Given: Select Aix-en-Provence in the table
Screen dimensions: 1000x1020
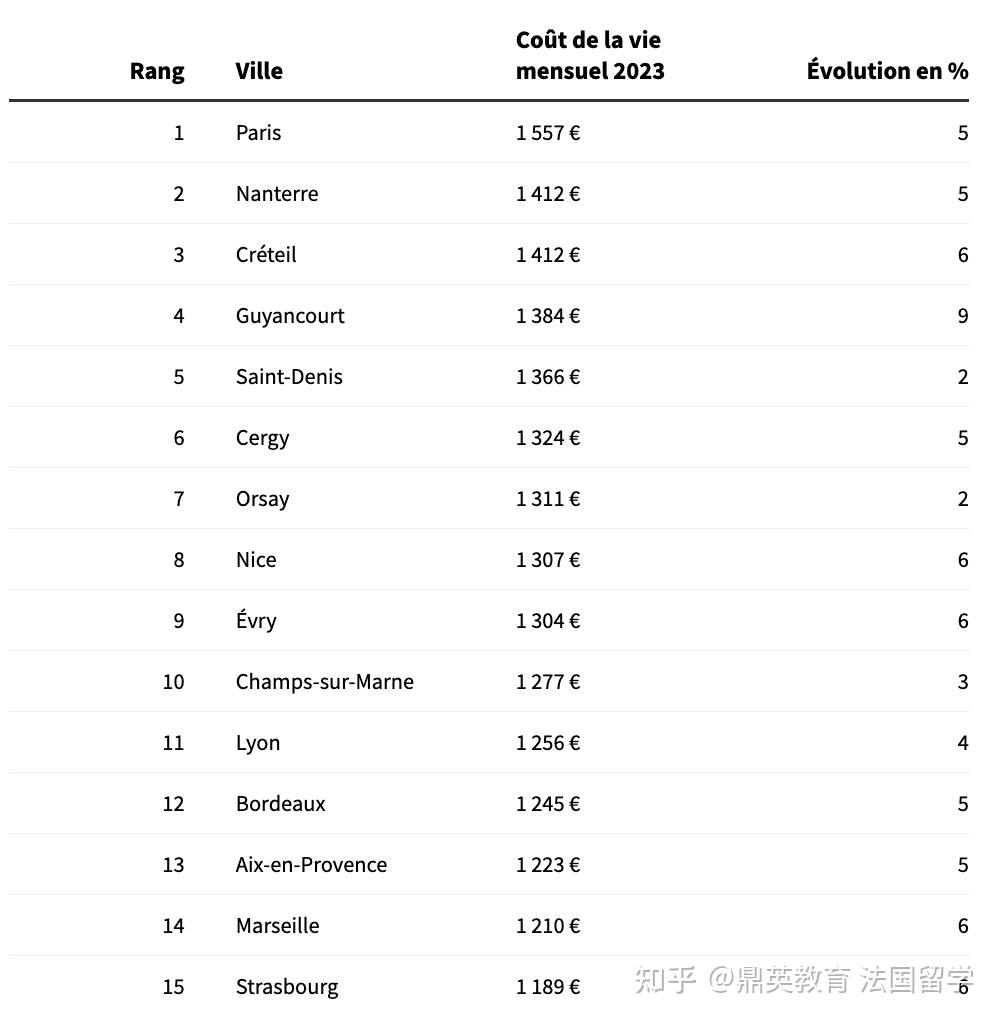Looking at the screenshot, I should [311, 865].
